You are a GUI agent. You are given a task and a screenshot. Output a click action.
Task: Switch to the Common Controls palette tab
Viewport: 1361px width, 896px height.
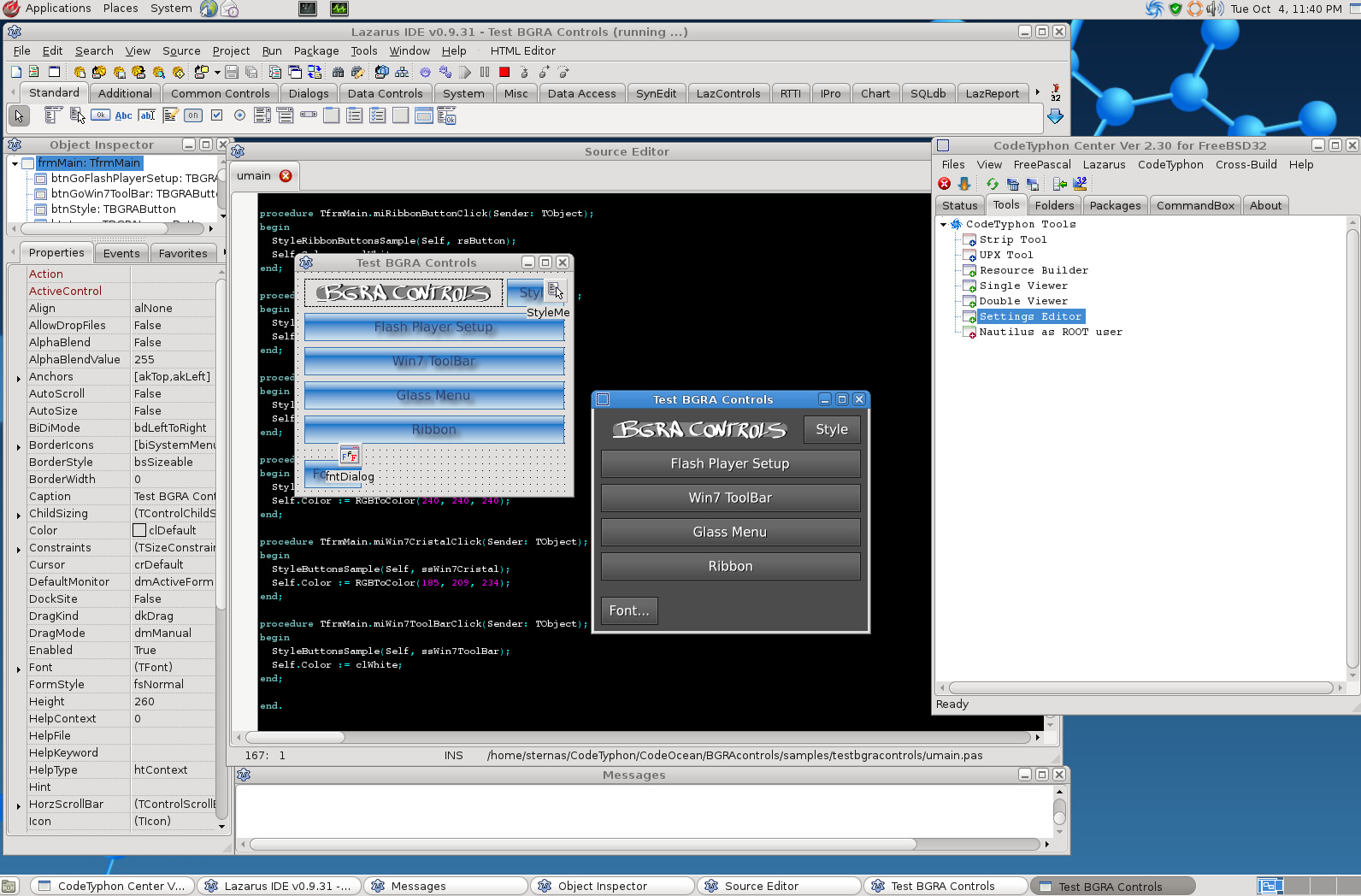coord(221,93)
